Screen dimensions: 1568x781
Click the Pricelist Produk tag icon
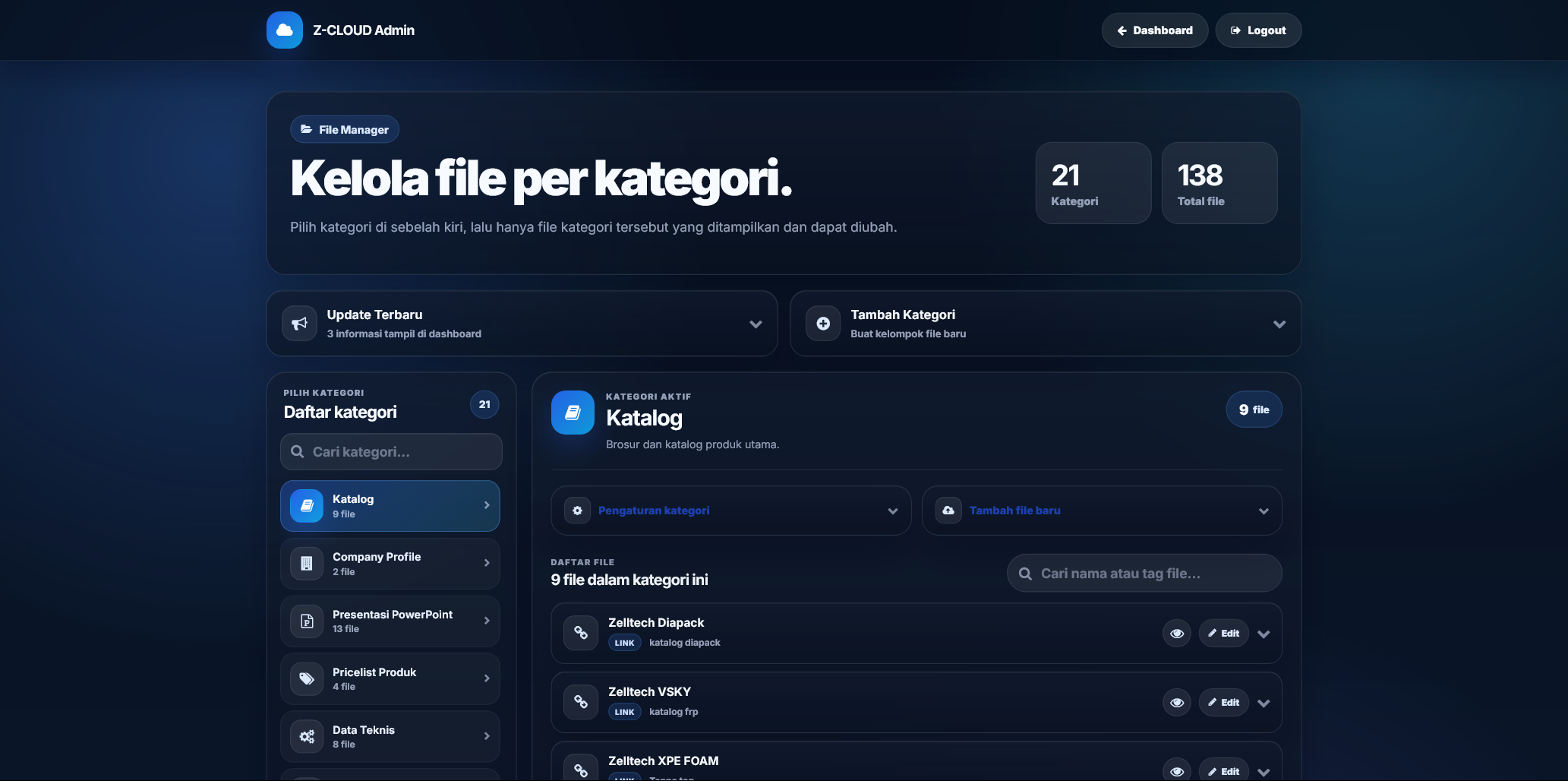click(307, 679)
